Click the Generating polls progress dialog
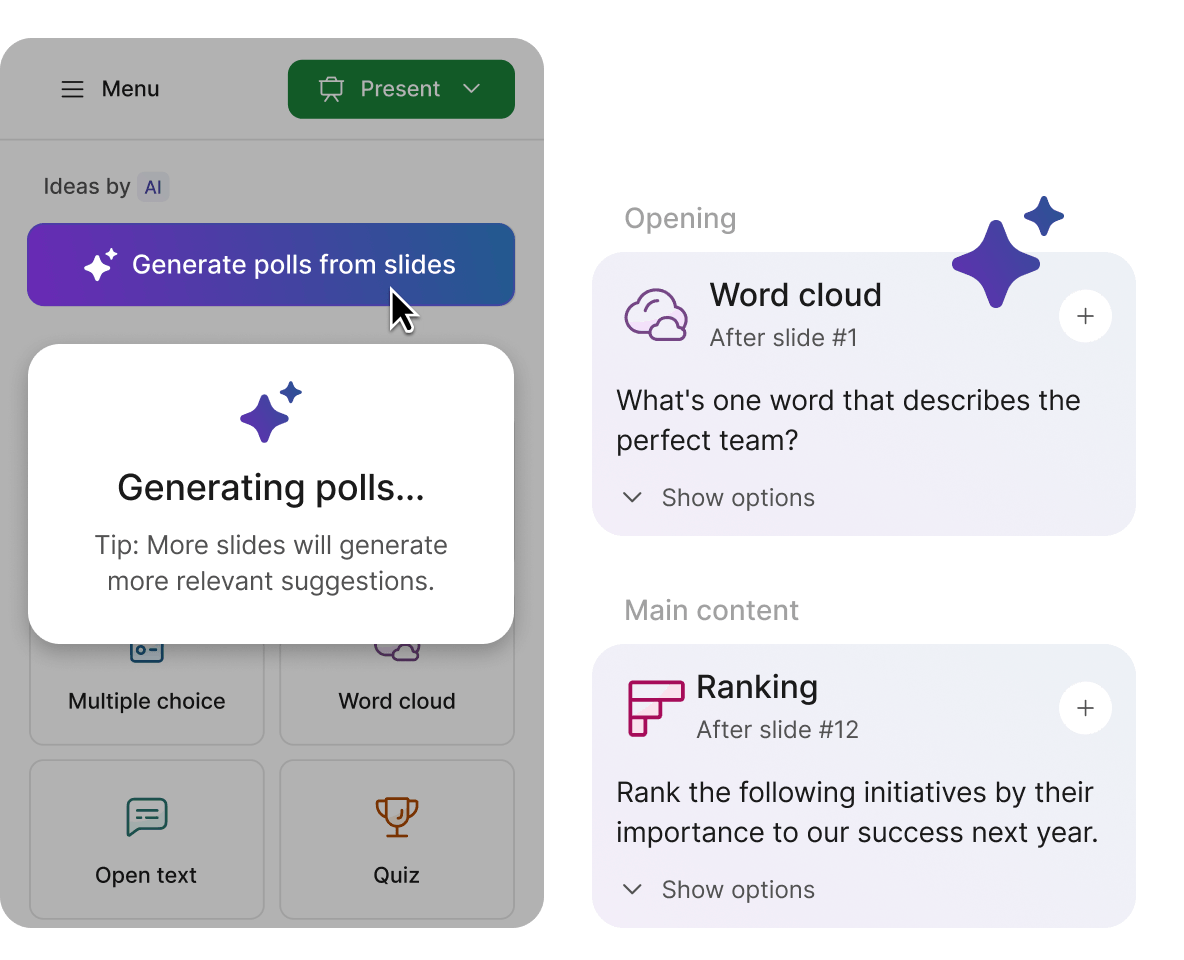 coord(271,494)
